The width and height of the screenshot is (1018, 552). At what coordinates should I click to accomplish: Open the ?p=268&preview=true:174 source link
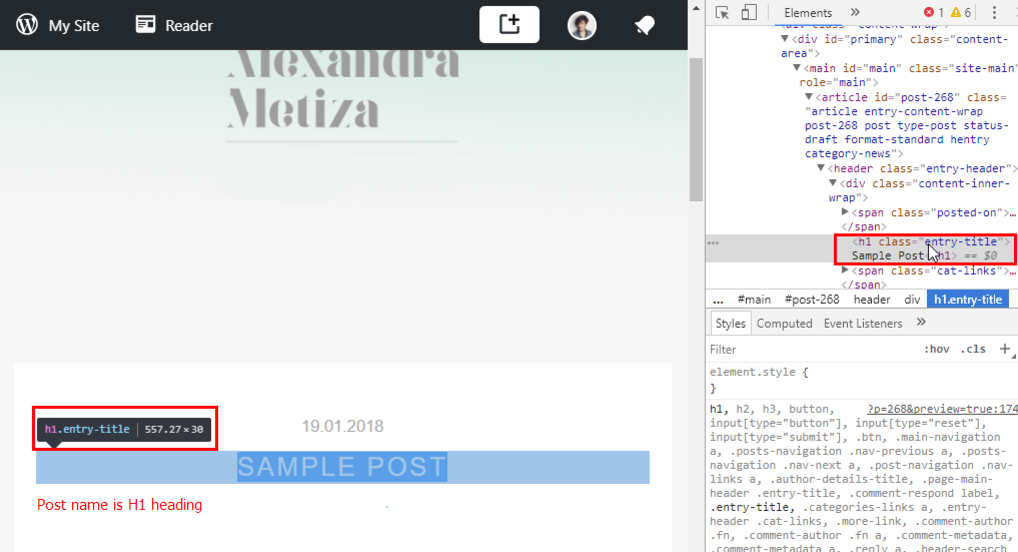click(942, 409)
